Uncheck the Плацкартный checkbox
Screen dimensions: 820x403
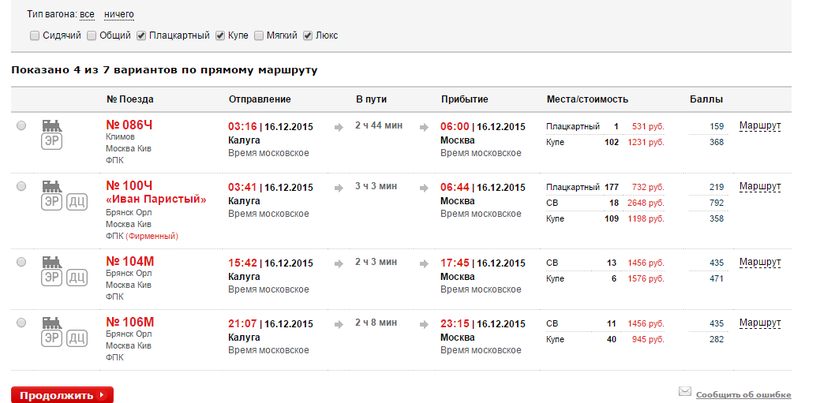point(142,36)
